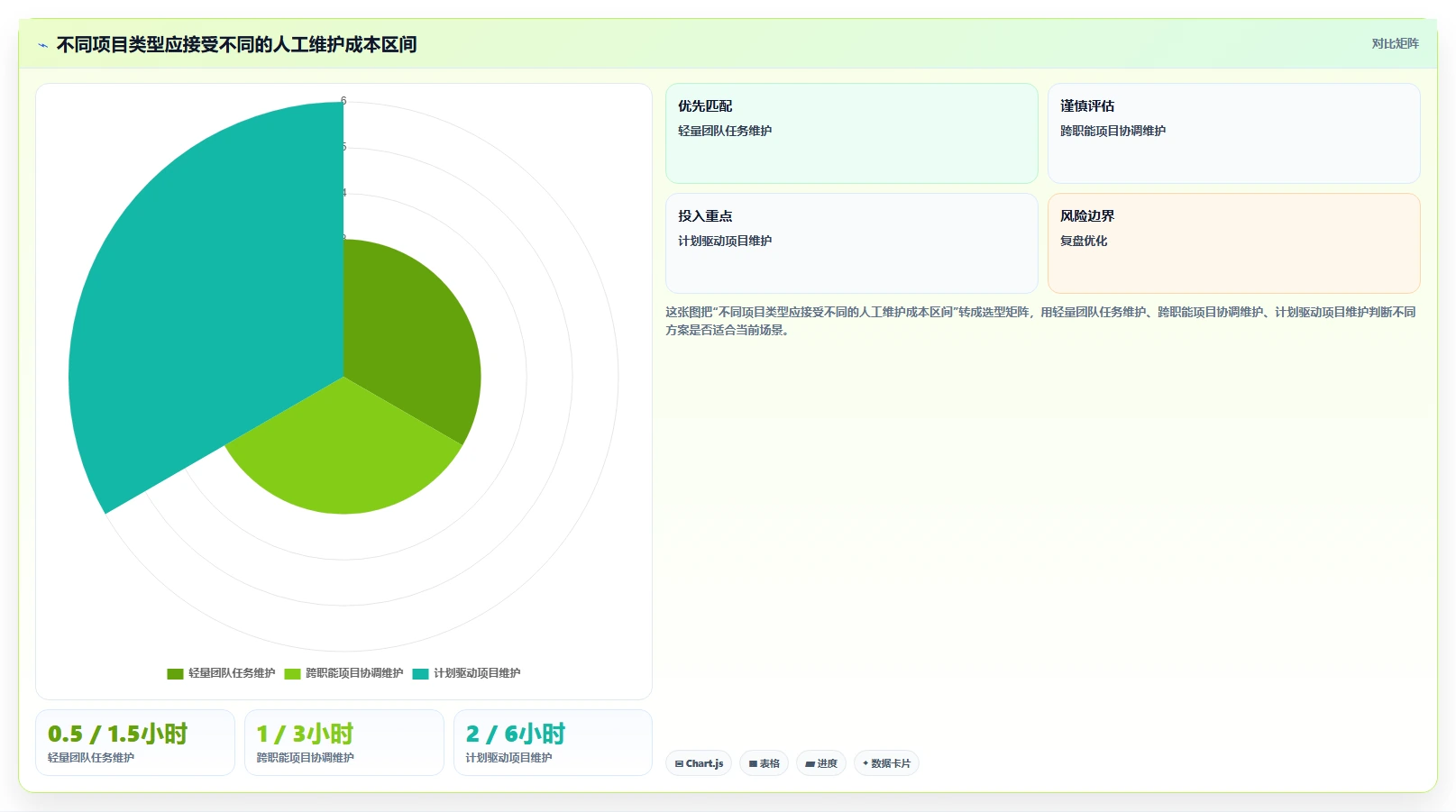Click legend label 计划驱动项目维护

(x=477, y=673)
